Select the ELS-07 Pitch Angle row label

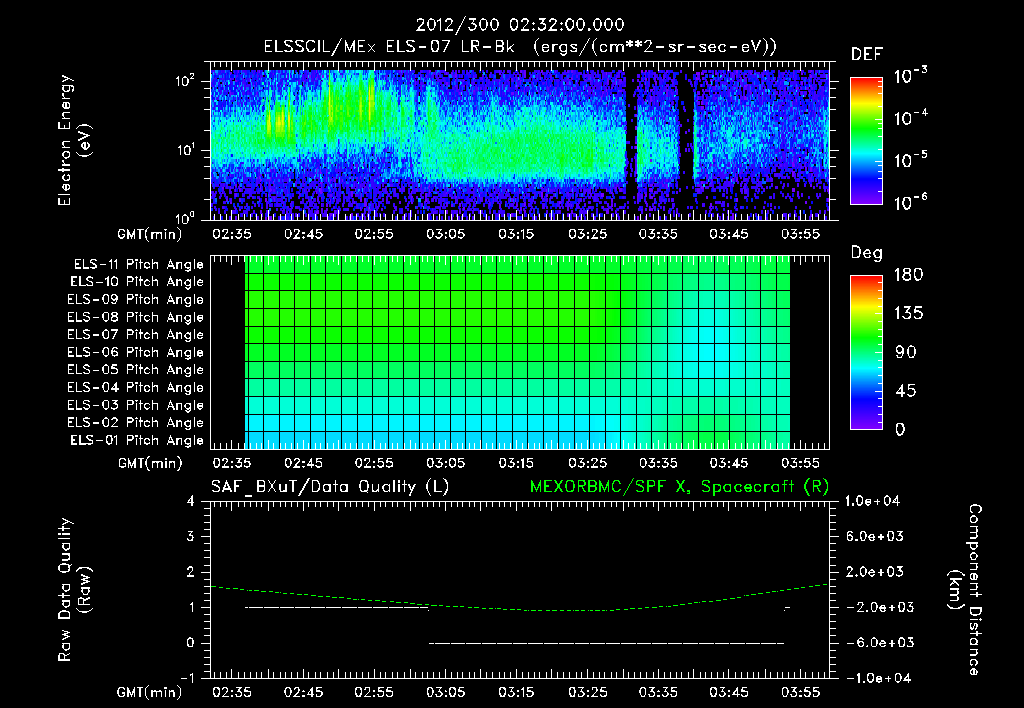pos(135,334)
